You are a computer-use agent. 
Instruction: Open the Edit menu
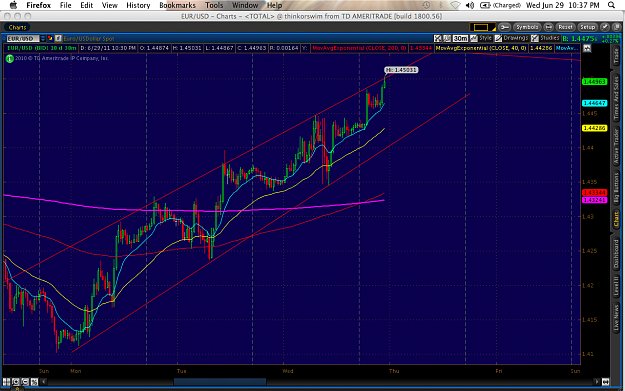click(86, 5)
